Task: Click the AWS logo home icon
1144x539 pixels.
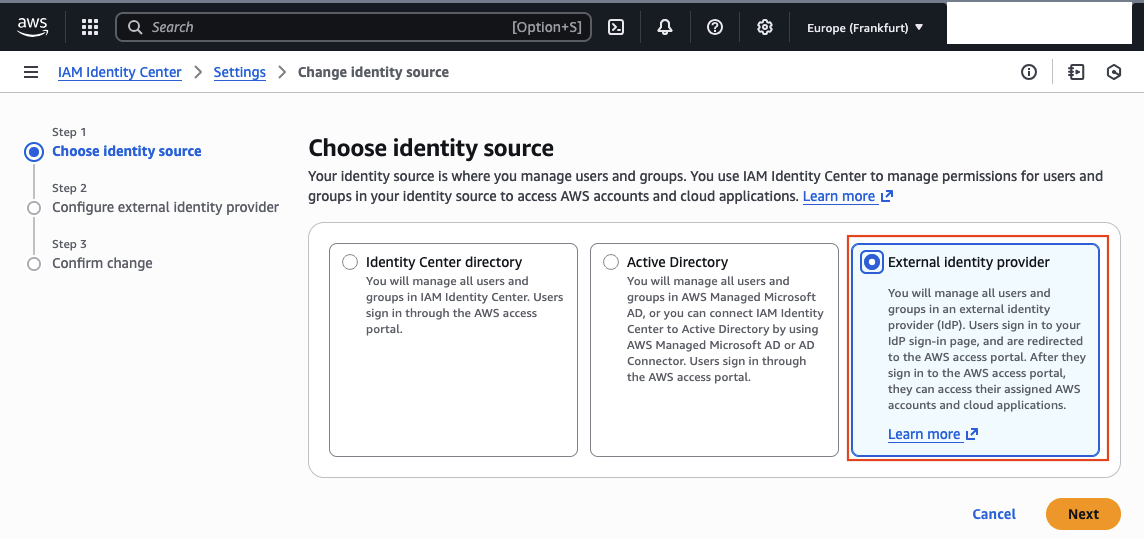Action: click(x=33, y=27)
